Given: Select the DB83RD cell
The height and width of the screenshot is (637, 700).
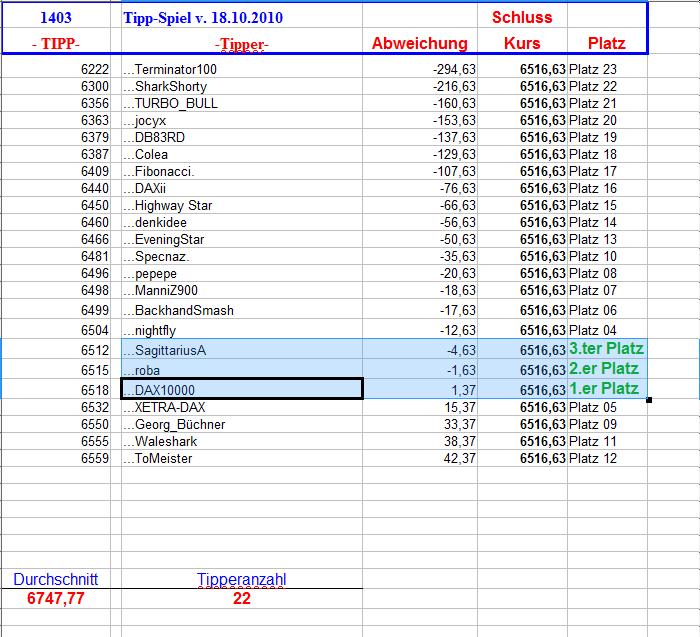Looking at the screenshot, I should (x=242, y=137).
